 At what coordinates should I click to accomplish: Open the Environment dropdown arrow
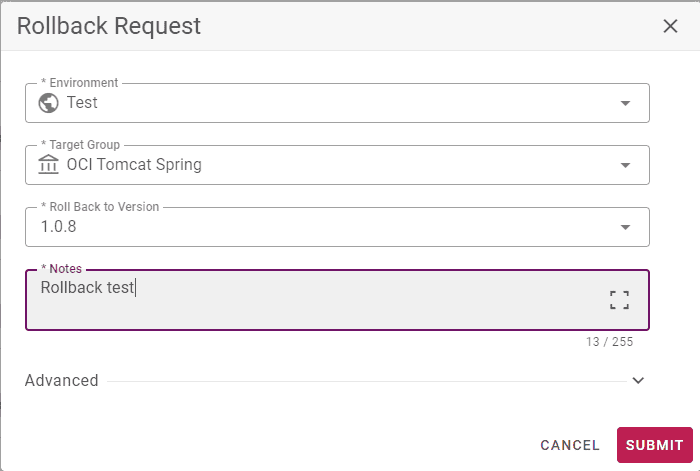click(x=625, y=103)
